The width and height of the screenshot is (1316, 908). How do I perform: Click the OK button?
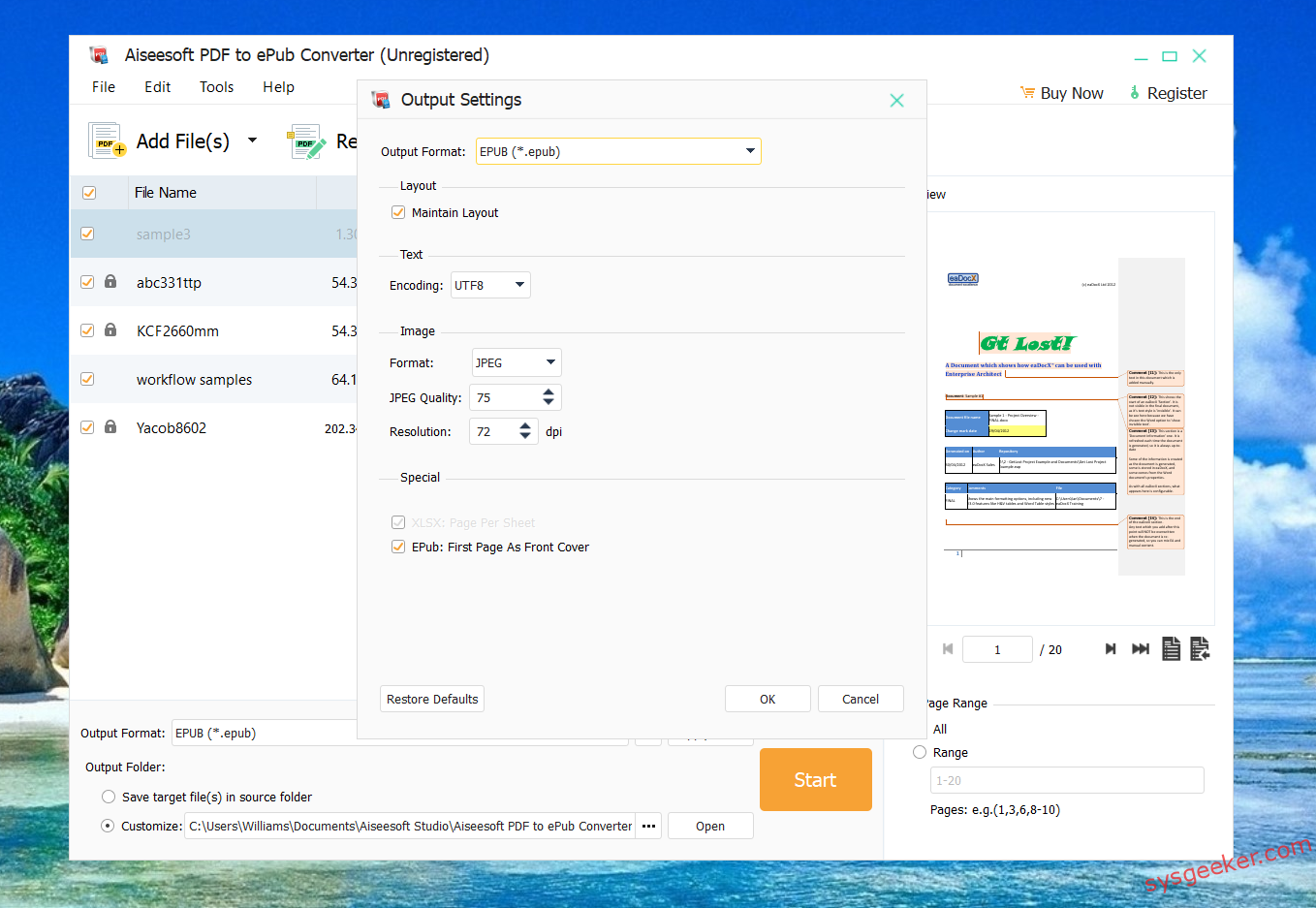pyautogui.click(x=768, y=699)
